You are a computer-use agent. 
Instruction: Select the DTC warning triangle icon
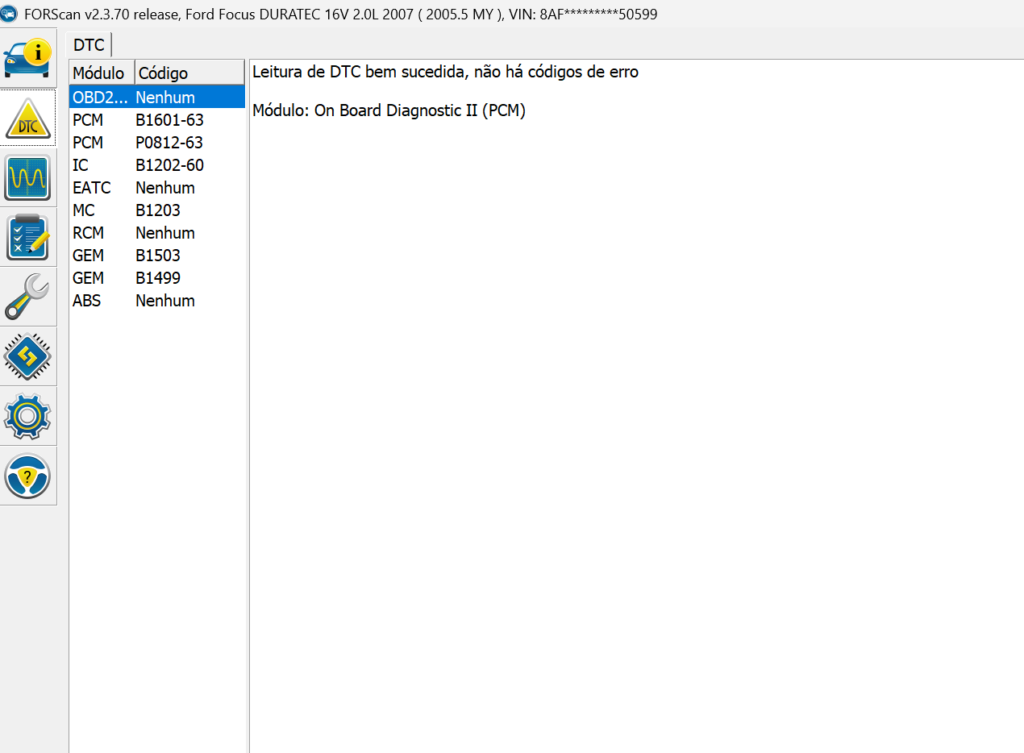point(28,119)
